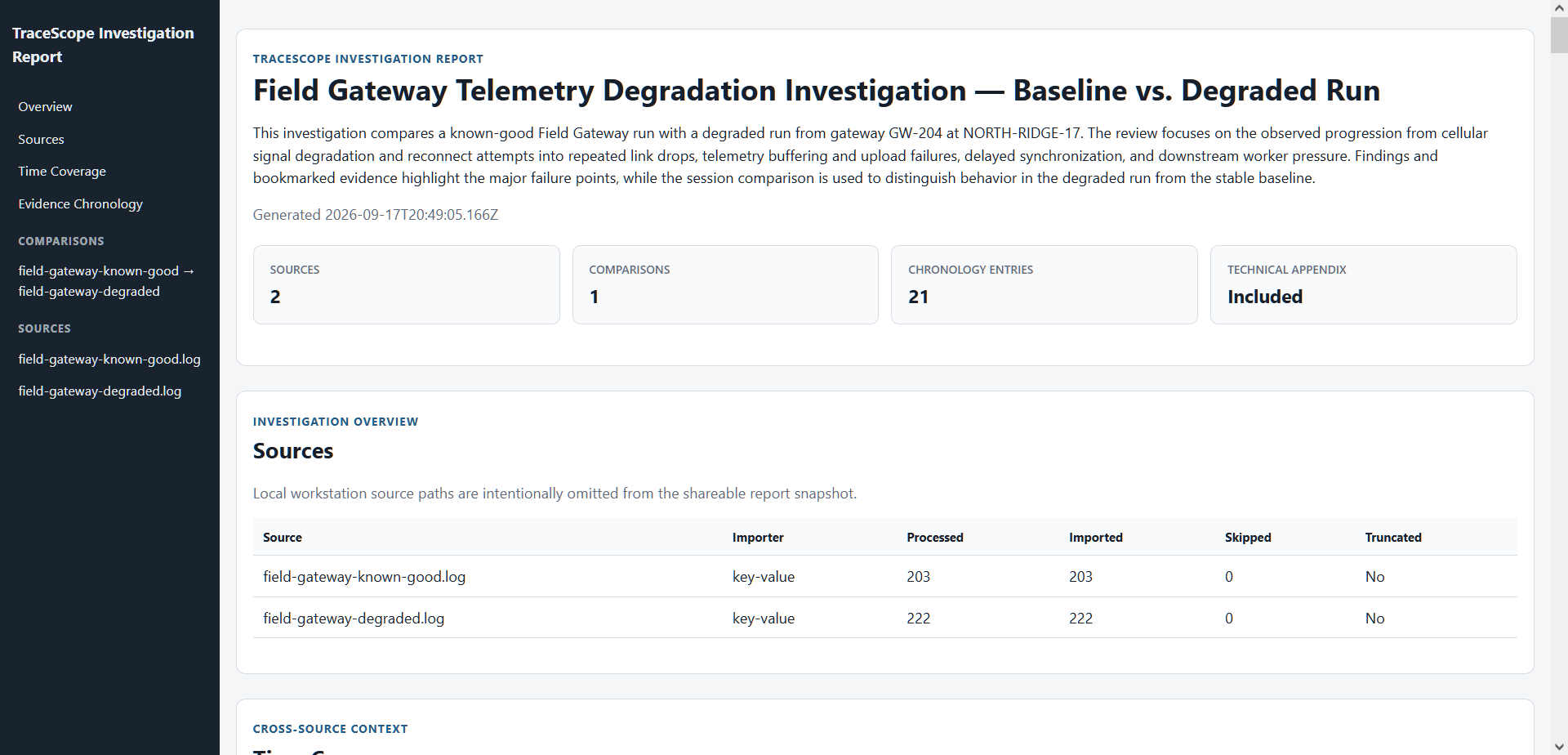Click the Sources summary card showing 2
Screen dimensions: 1568x755
click(x=406, y=284)
